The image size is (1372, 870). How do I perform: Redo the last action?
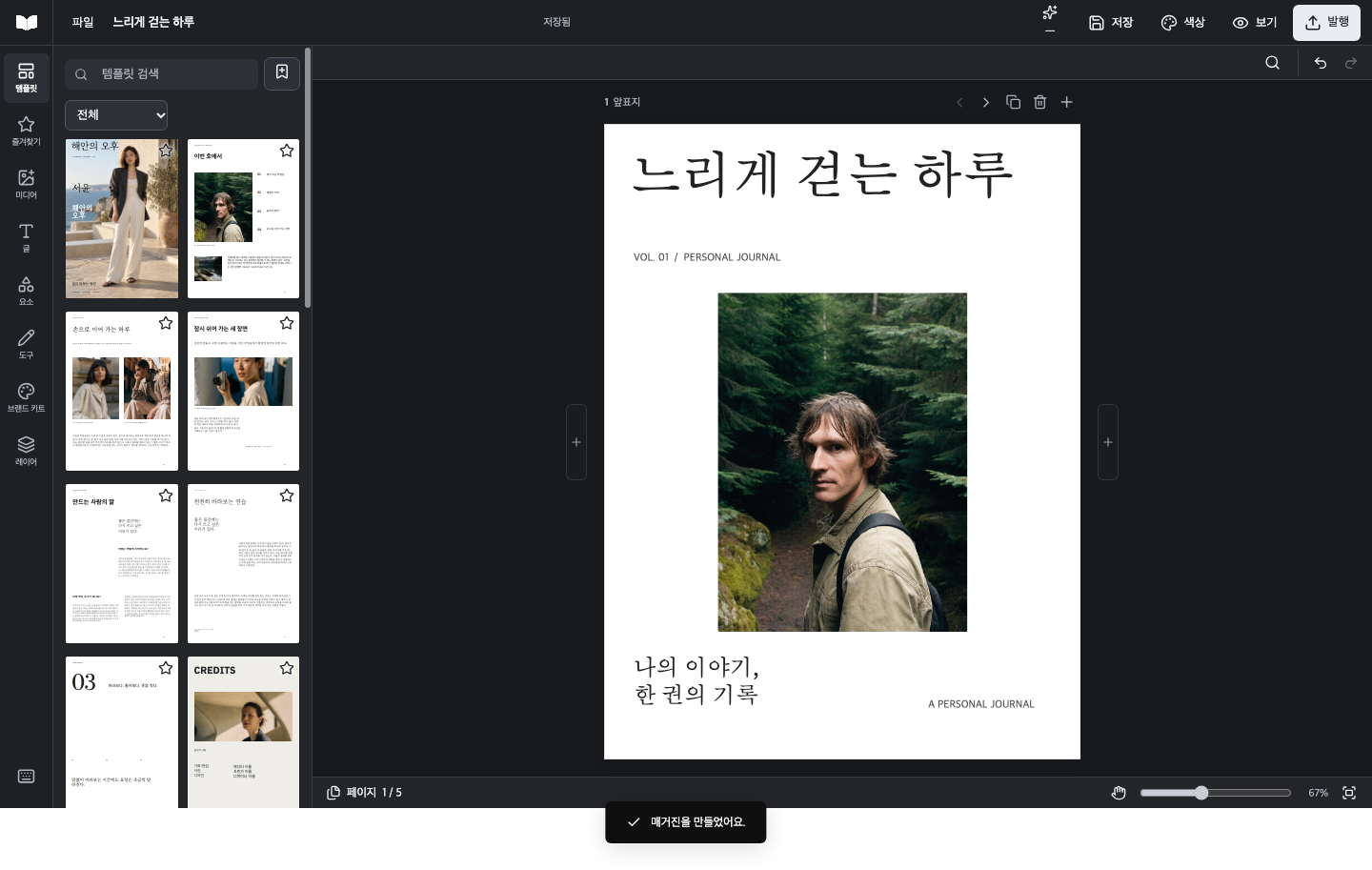coord(1351,63)
